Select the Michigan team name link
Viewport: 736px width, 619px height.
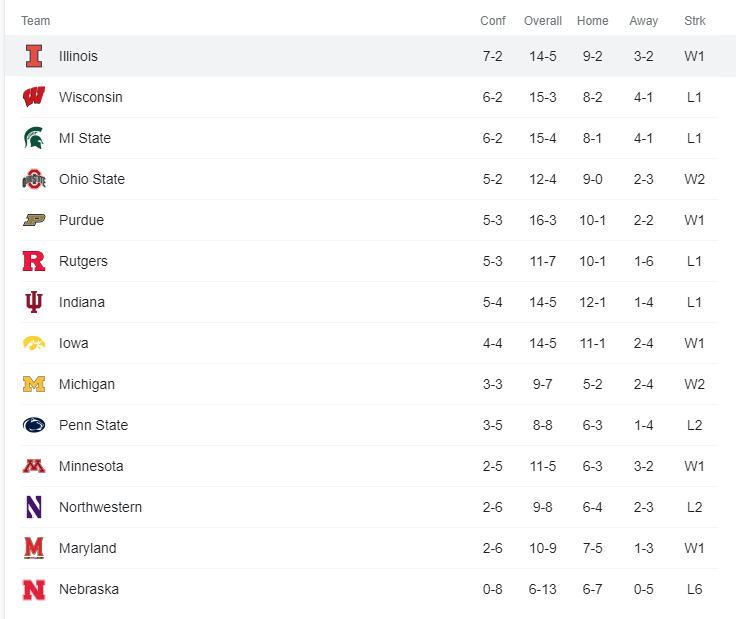tap(87, 384)
